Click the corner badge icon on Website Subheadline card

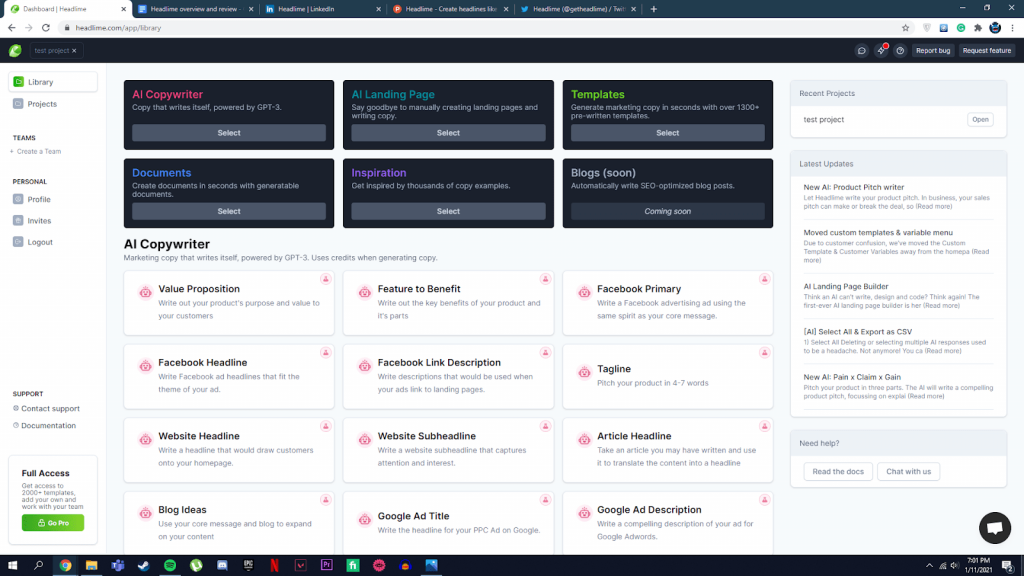[x=545, y=426]
